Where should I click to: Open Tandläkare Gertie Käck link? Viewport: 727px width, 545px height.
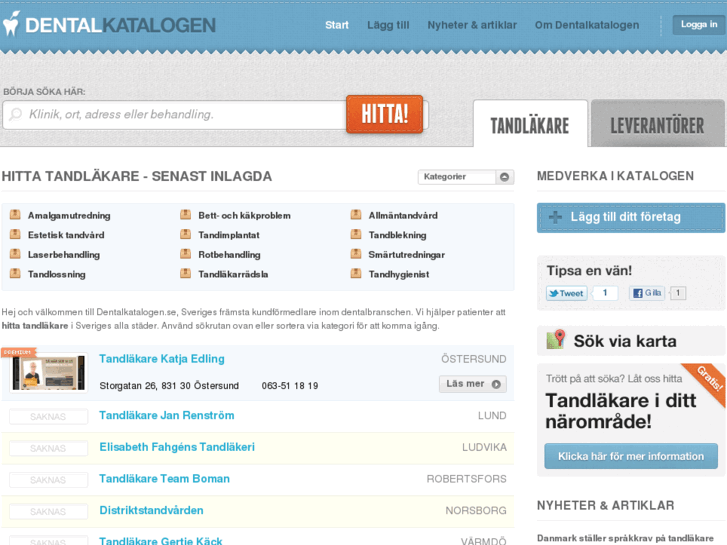coord(160,540)
